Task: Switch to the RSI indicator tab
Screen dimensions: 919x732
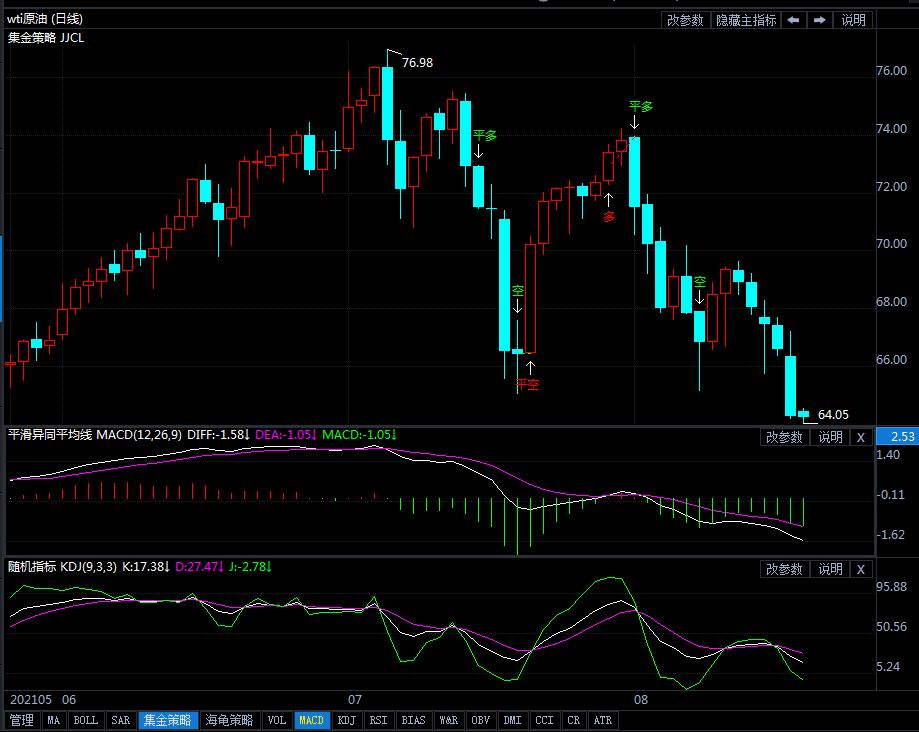Action: click(378, 720)
